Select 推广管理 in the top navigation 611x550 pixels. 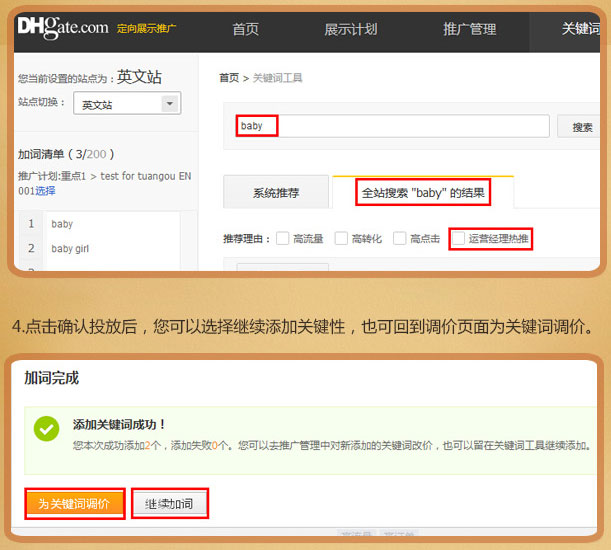click(x=469, y=29)
